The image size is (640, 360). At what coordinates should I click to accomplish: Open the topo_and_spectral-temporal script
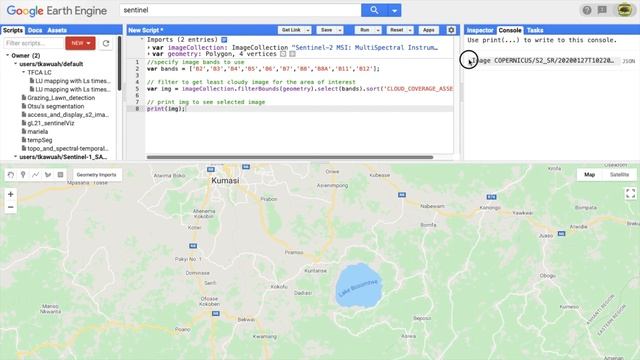(68, 148)
